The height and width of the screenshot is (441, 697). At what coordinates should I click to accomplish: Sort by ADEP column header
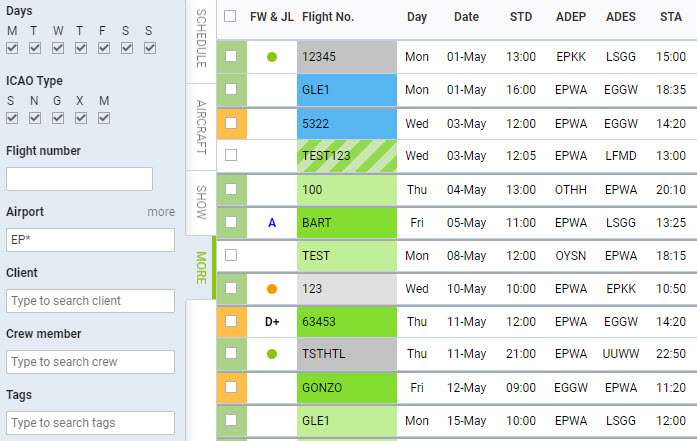pyautogui.click(x=571, y=17)
